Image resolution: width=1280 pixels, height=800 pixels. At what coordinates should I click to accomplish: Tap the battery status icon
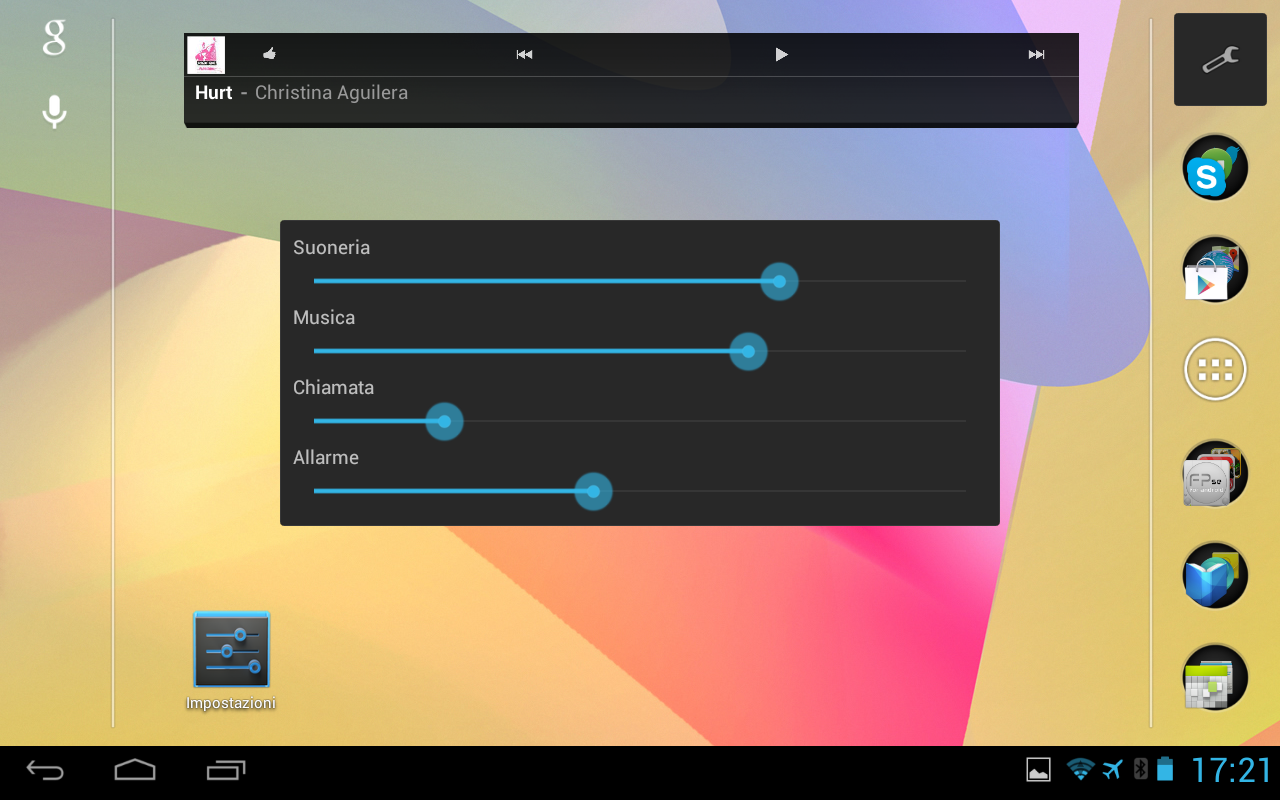point(1164,769)
